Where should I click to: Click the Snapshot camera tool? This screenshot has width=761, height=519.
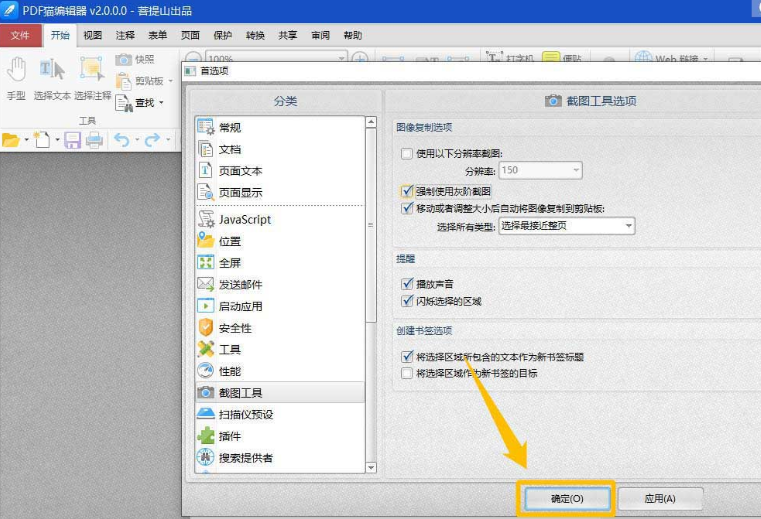click(x=124, y=59)
